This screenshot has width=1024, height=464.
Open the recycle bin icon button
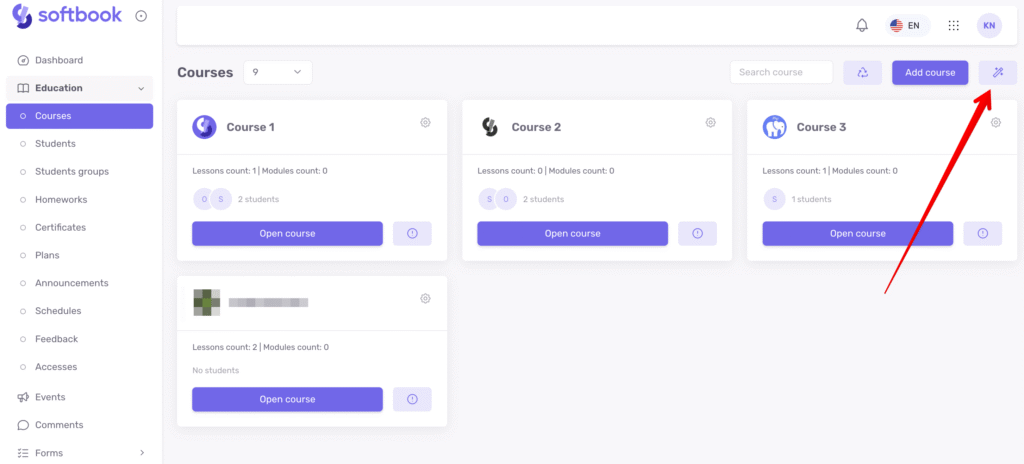863,73
